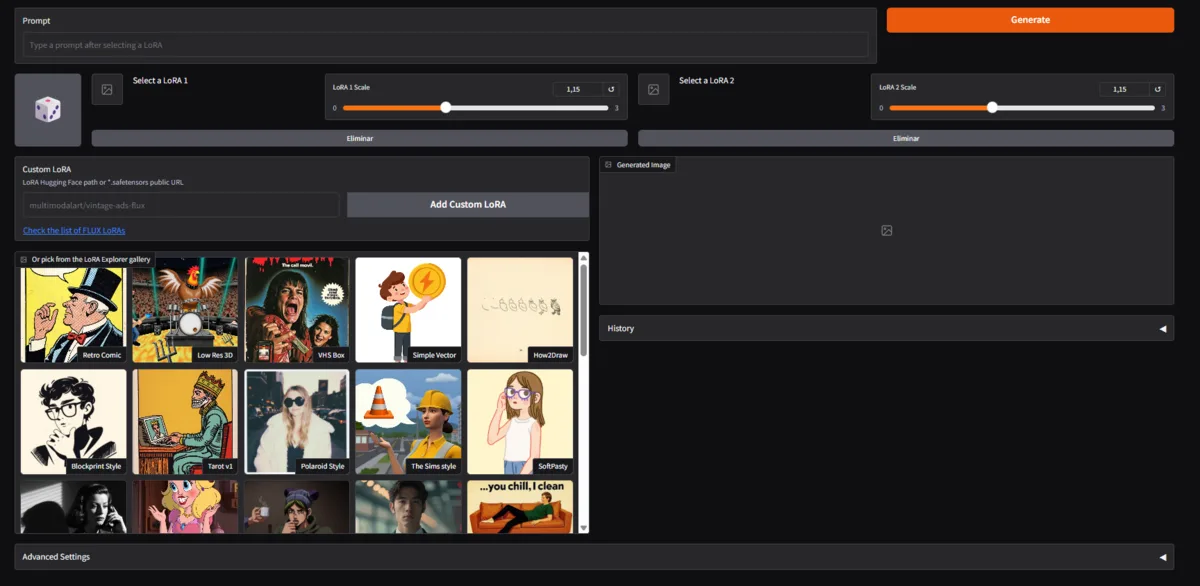1200x586 pixels.
Task: Click the gallery scrollbar up arrow
Action: [x=584, y=257]
